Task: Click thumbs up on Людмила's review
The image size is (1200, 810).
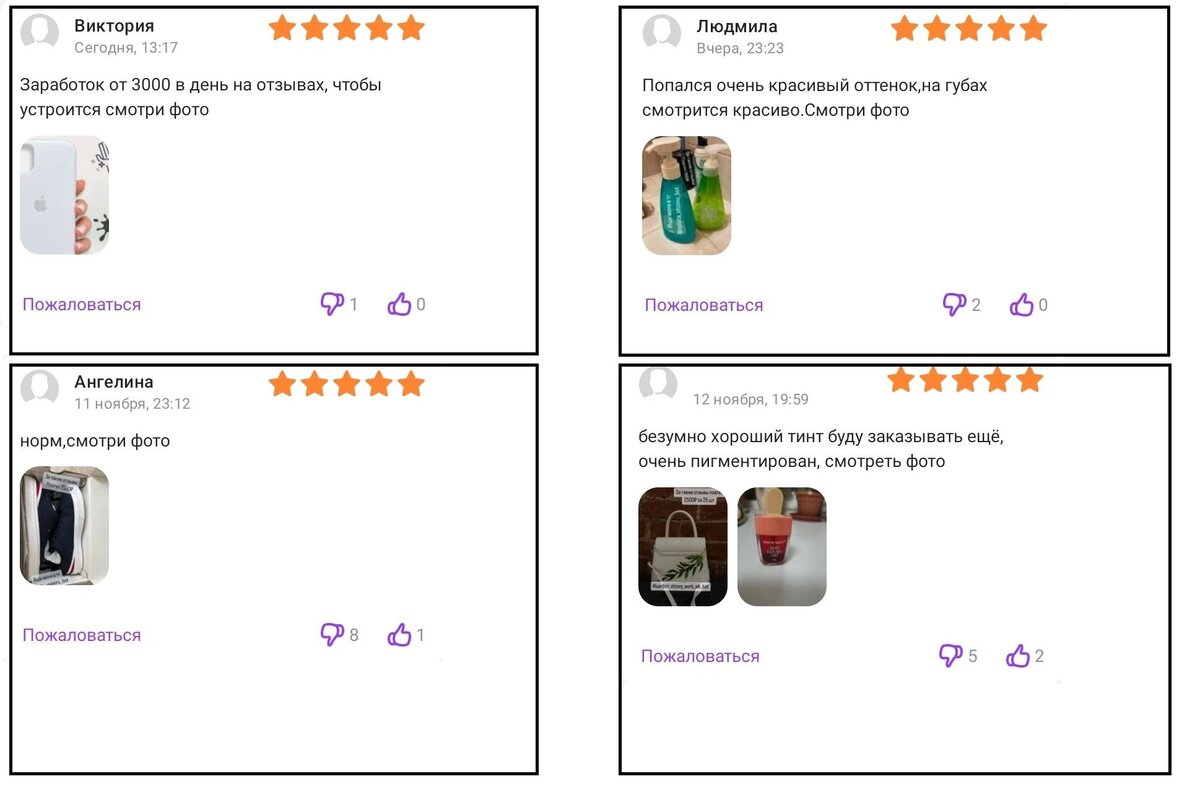Action: (1022, 305)
